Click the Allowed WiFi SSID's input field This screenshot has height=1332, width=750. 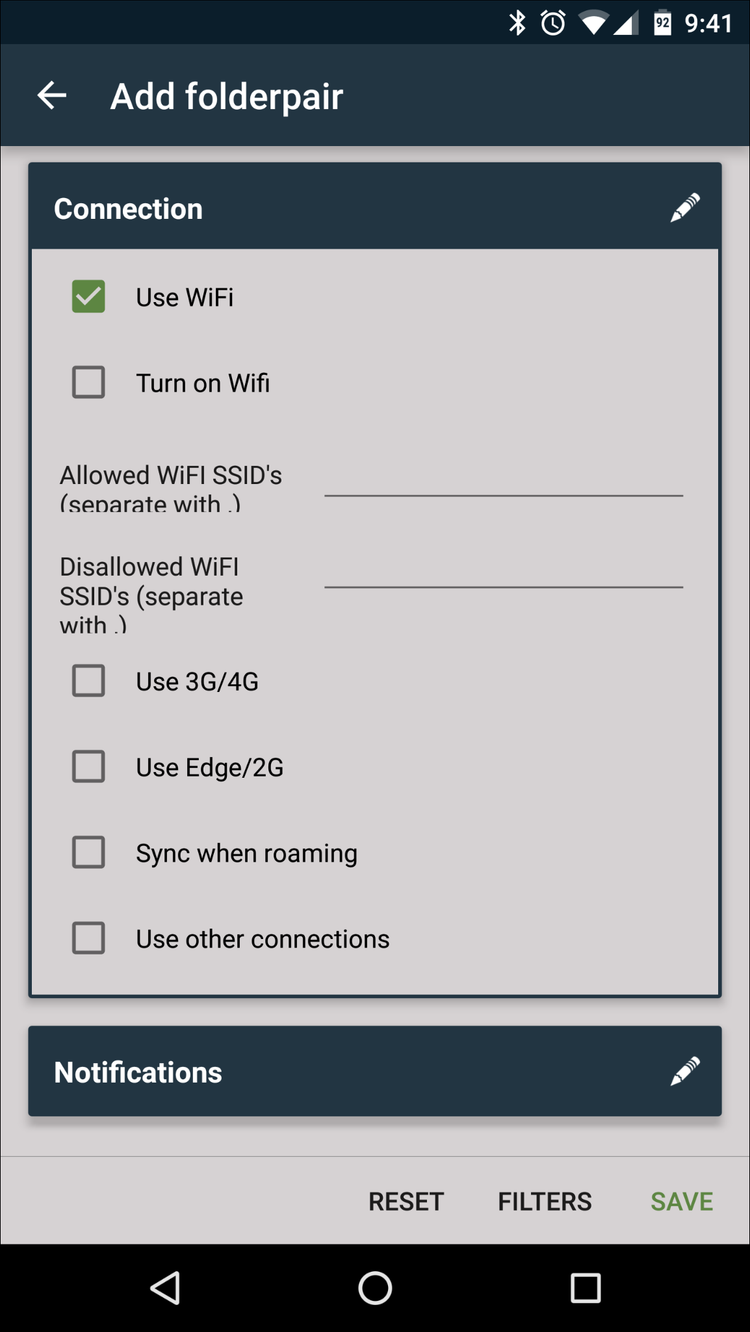[504, 488]
